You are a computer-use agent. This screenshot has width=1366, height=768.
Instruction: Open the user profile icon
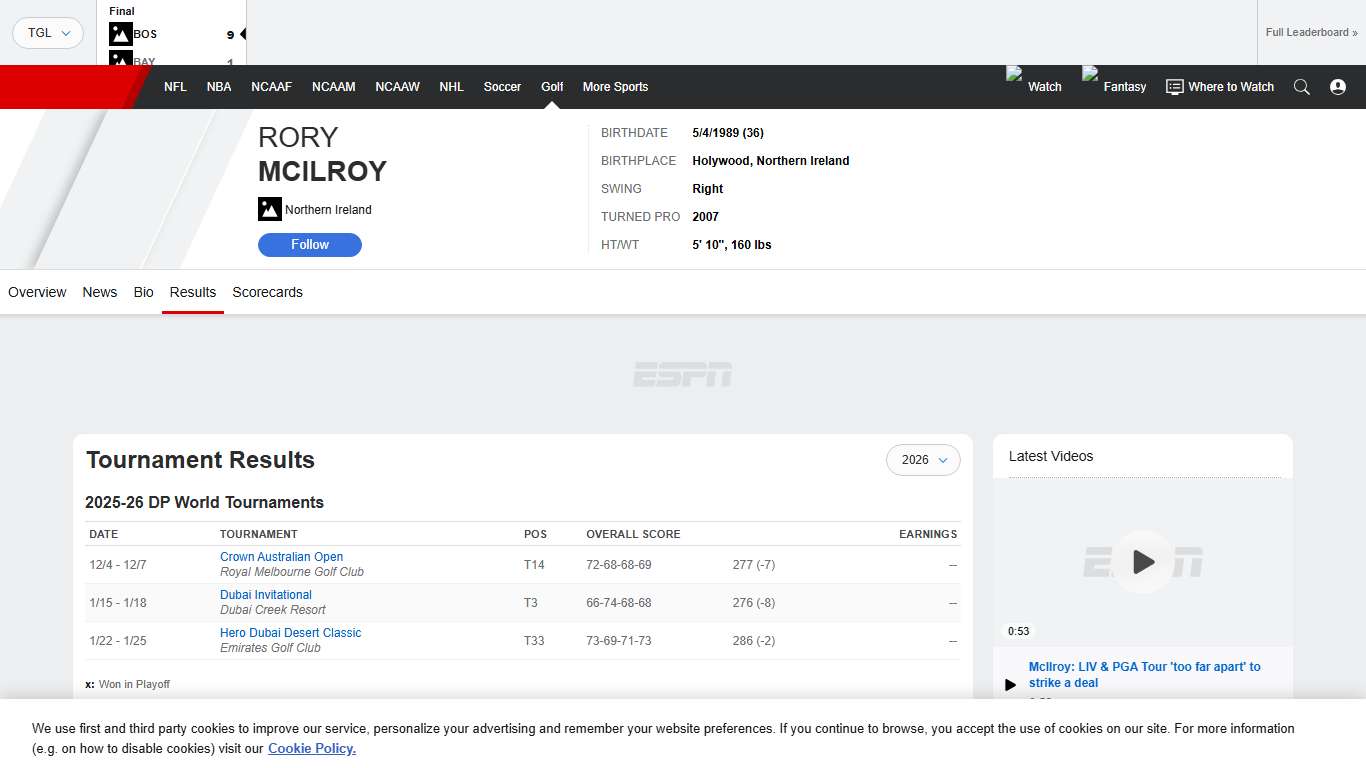click(1338, 87)
